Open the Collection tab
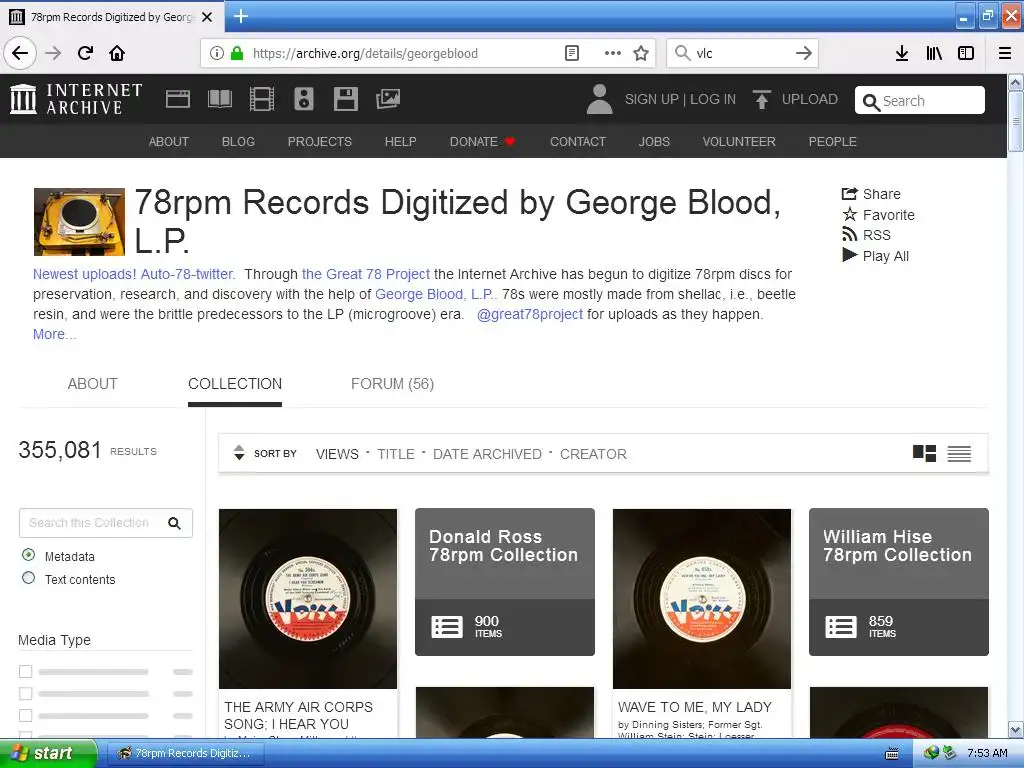Image resolution: width=1024 pixels, height=768 pixels. point(235,384)
